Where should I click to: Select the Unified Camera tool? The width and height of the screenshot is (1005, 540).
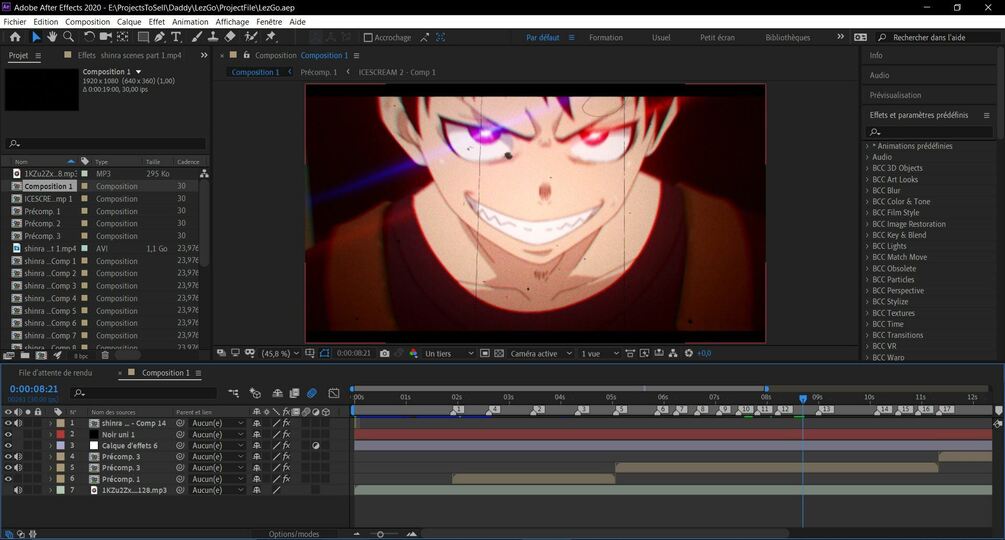point(106,37)
